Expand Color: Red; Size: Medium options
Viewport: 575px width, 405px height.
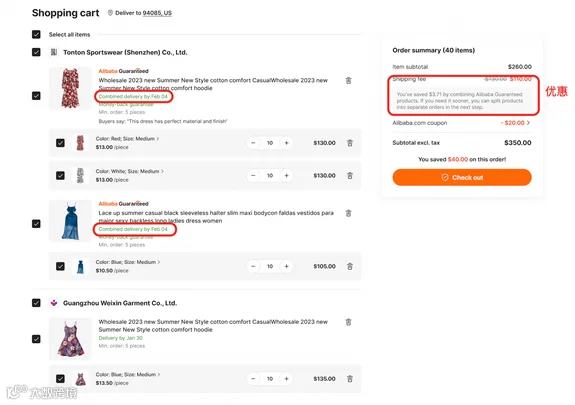[127, 139]
